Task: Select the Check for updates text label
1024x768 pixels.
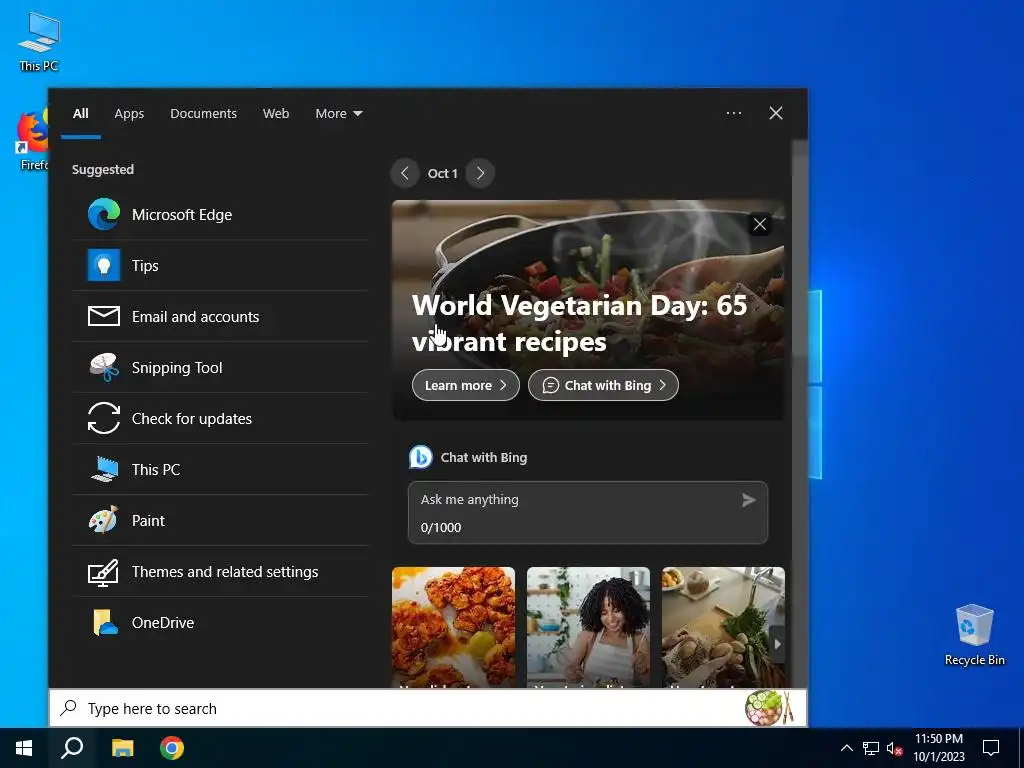Action: 192,419
